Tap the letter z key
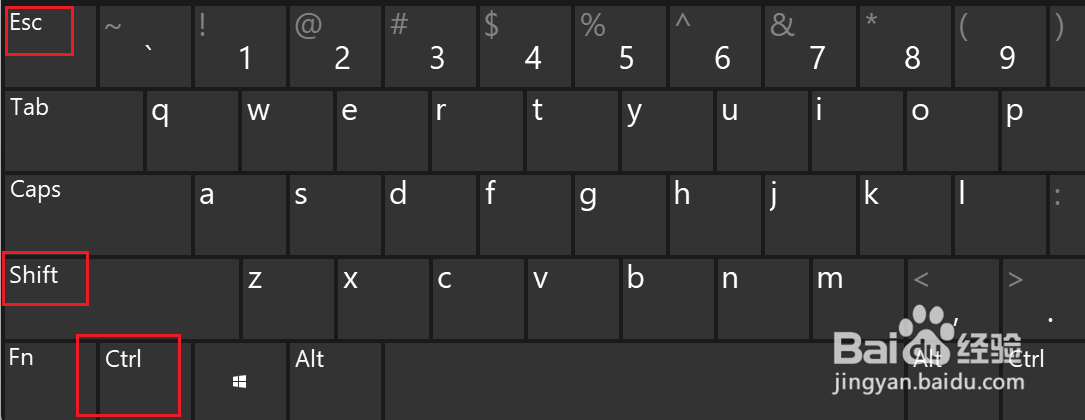Viewport: 1085px width, 420px height. tap(288, 299)
